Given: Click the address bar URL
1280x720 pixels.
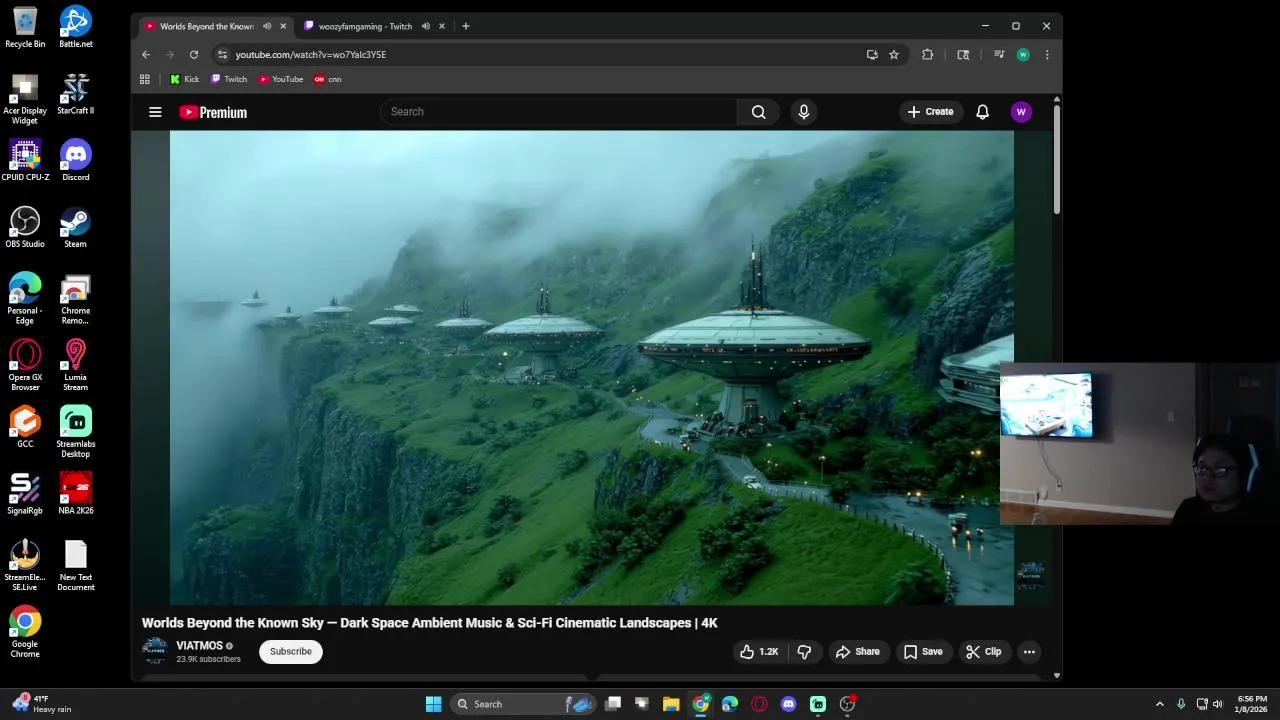Looking at the screenshot, I should click(311, 55).
